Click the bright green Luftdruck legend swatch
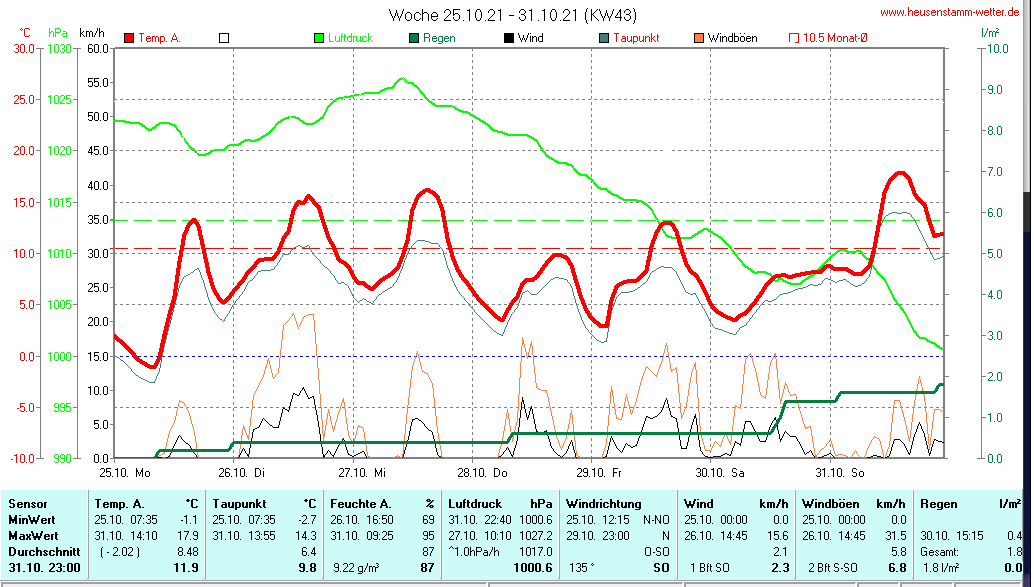The height and width of the screenshot is (587, 1034). pos(319,38)
